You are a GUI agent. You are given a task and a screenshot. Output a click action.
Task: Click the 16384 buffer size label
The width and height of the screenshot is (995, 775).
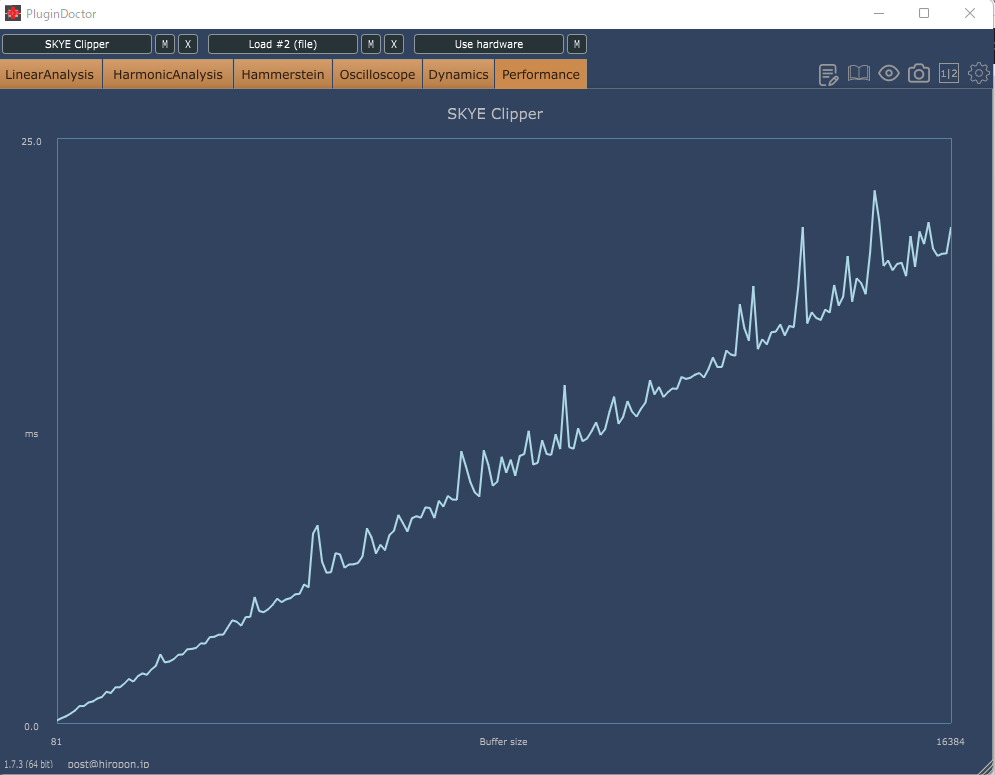tap(950, 741)
